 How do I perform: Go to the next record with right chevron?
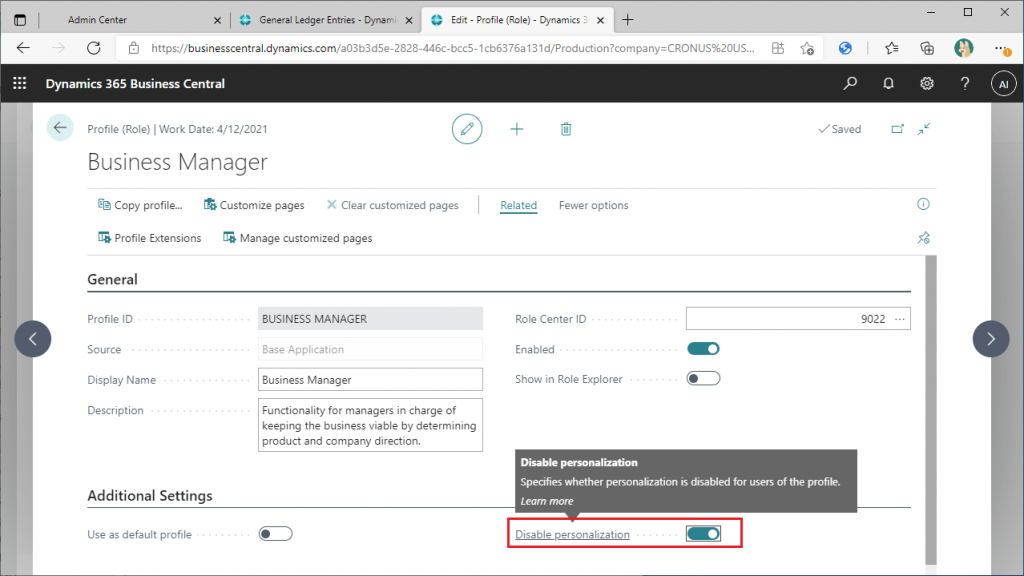coord(991,338)
